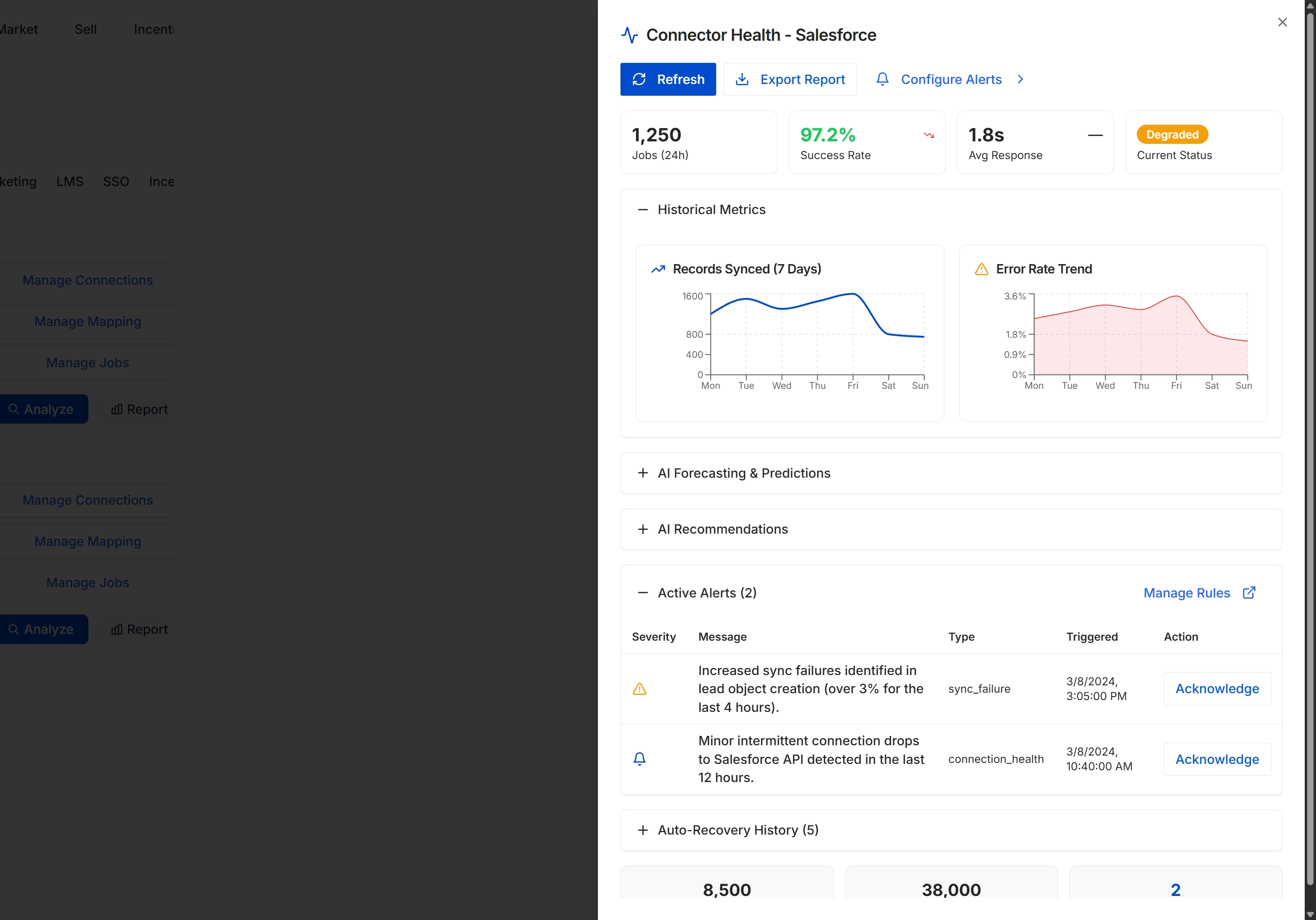Click the Message column header
Screen dimensions: 1316x920
722,636
